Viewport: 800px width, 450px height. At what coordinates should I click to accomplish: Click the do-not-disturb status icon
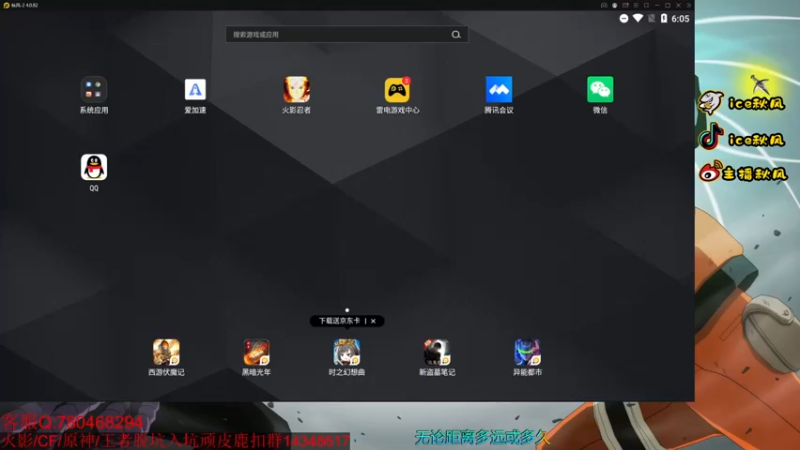pos(623,18)
